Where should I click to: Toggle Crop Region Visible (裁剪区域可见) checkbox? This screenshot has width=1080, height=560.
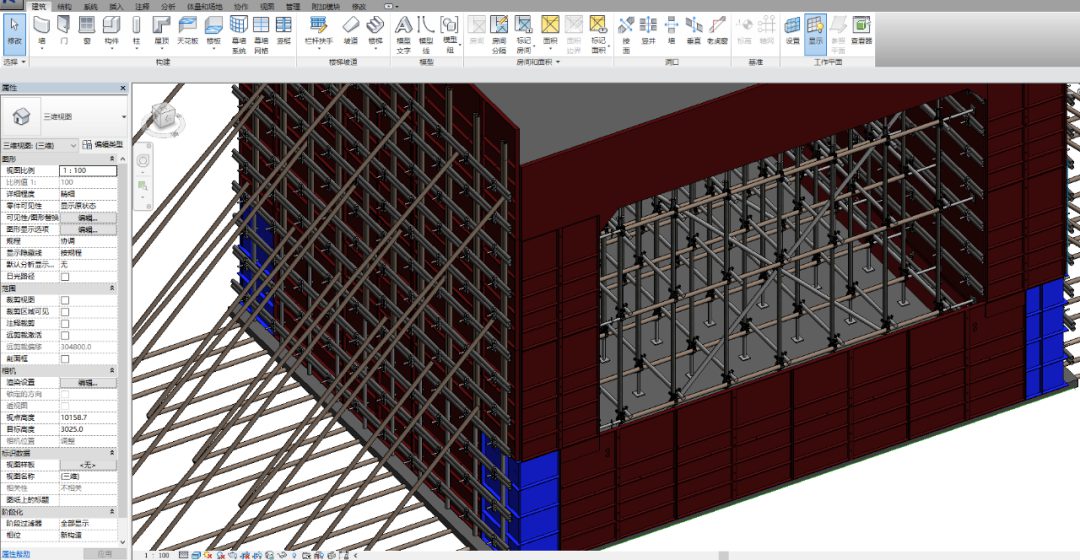coord(65,312)
